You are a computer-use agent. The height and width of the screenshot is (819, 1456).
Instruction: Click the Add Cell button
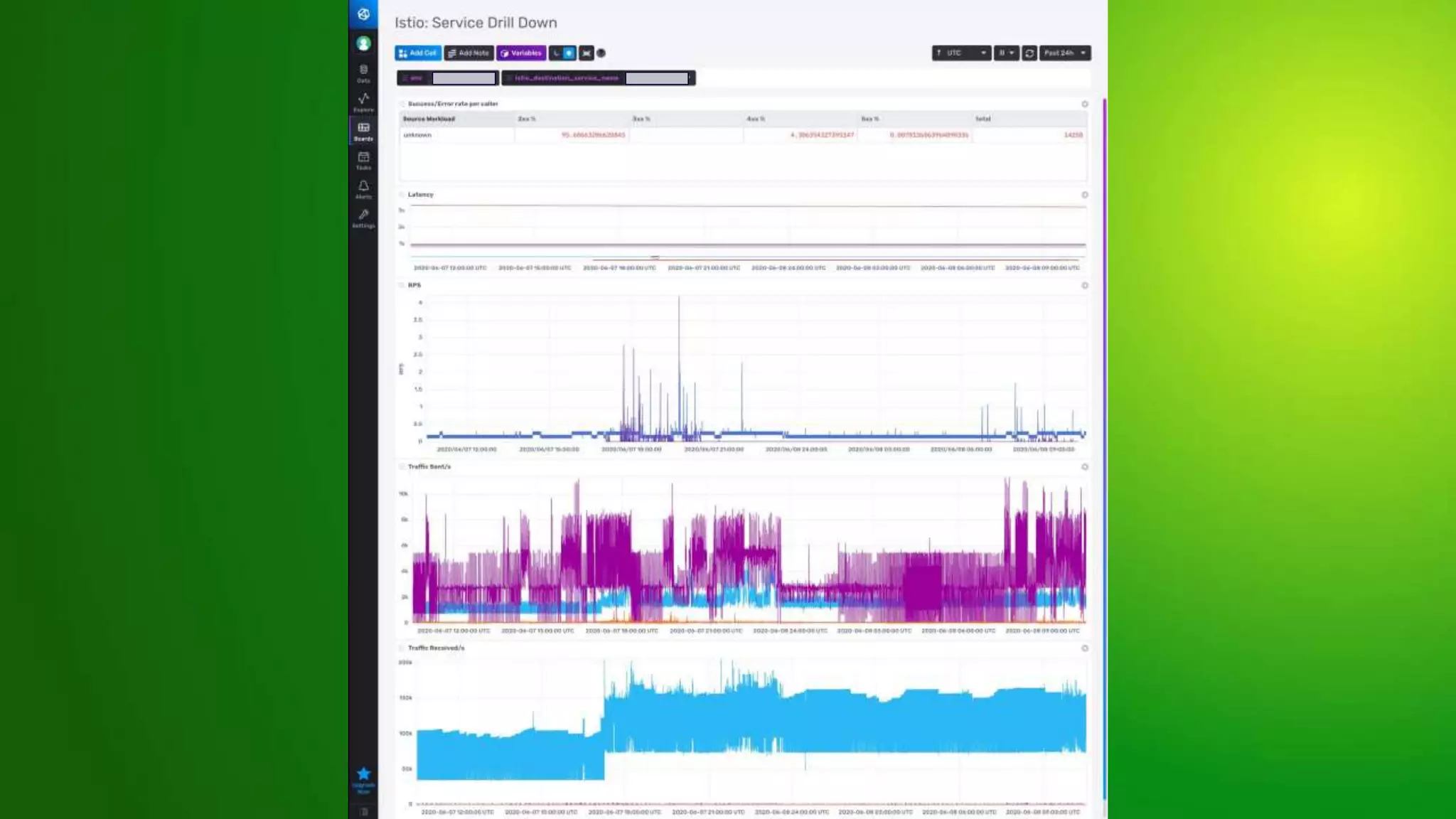pos(418,53)
